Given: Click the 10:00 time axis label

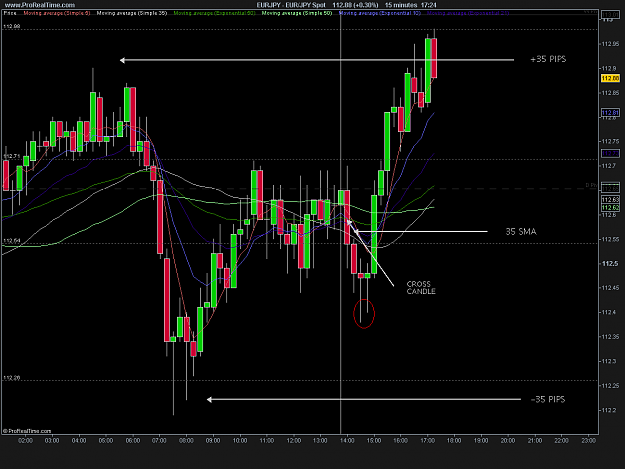Looking at the screenshot, I should (x=240, y=440).
